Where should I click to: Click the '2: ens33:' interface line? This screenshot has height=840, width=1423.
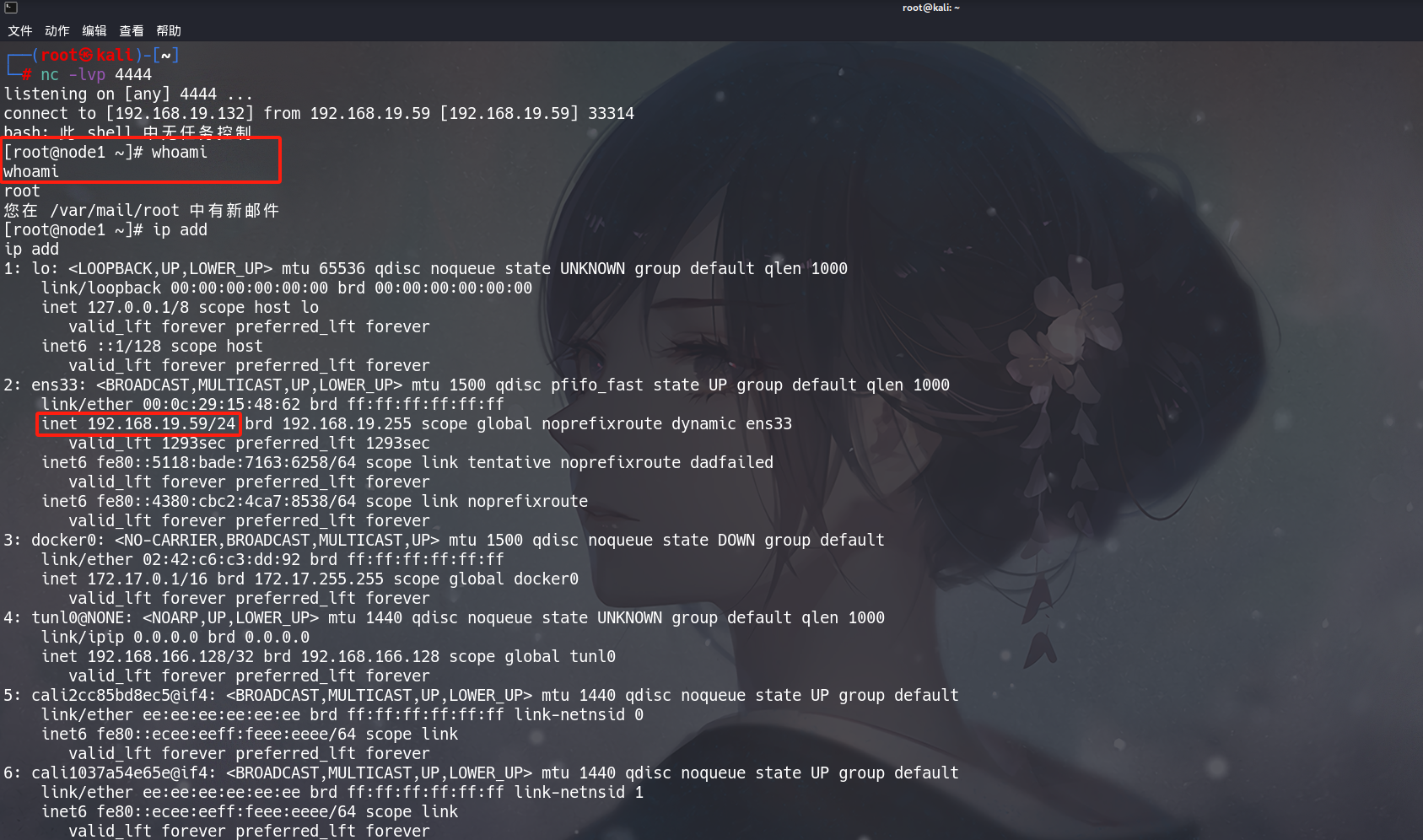pyautogui.click(x=477, y=385)
